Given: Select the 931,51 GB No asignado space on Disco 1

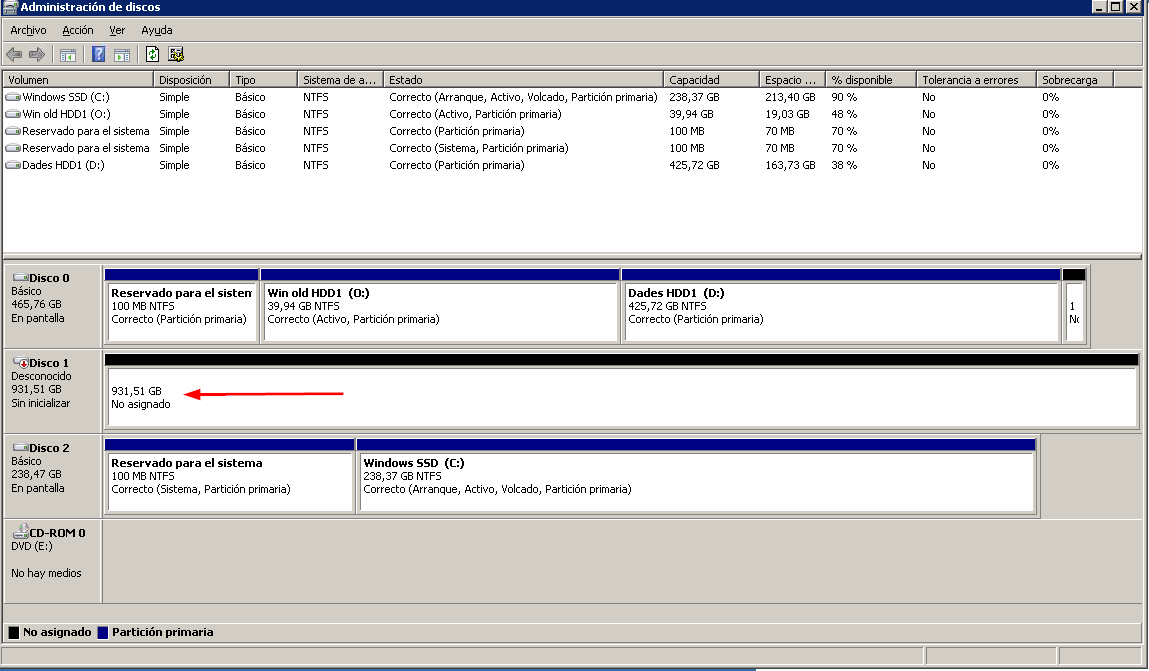Looking at the screenshot, I should click(x=621, y=391).
